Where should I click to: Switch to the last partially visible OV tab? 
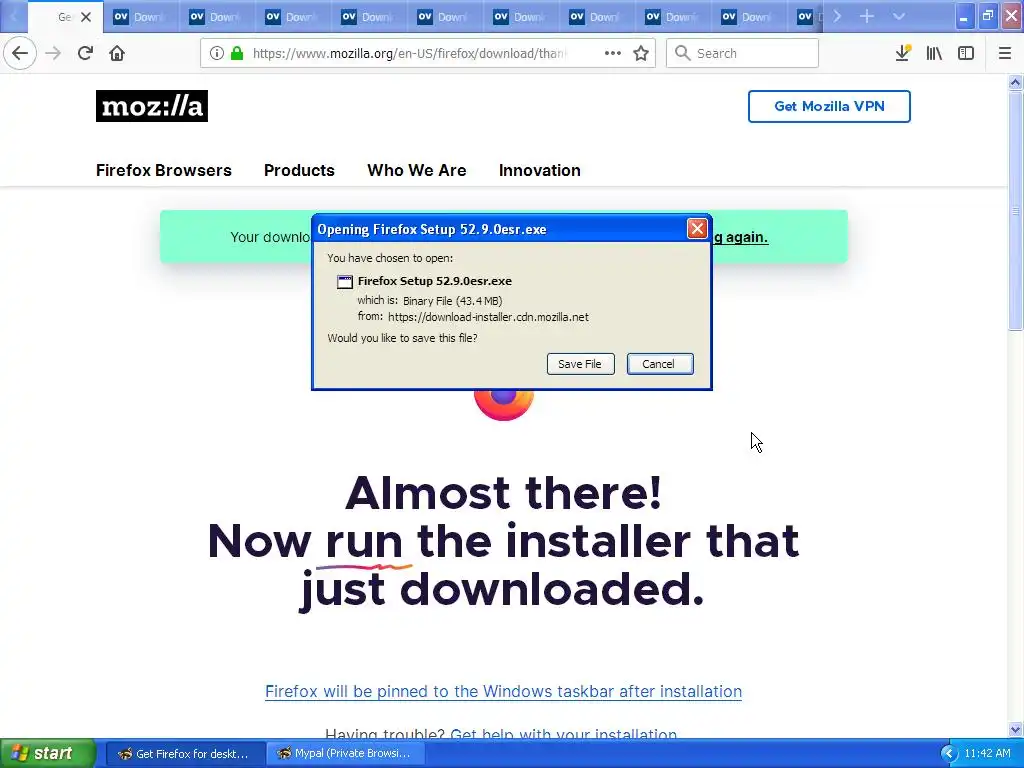click(x=808, y=17)
